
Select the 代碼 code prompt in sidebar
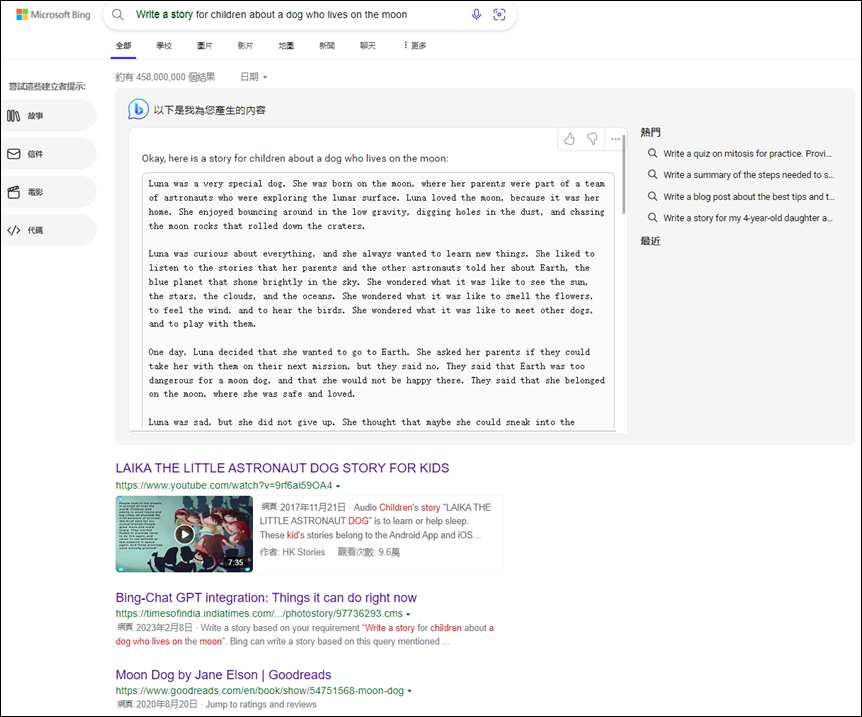click(x=48, y=230)
